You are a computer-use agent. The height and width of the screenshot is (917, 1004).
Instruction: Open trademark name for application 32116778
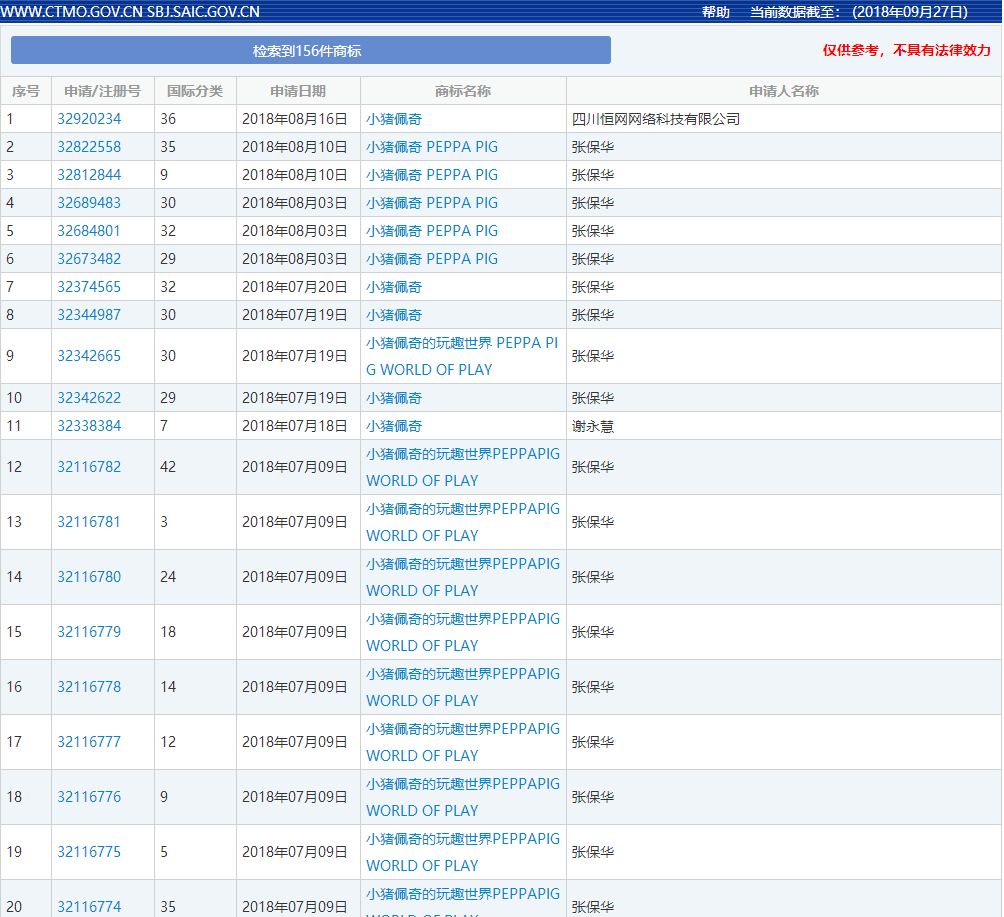tap(462, 687)
